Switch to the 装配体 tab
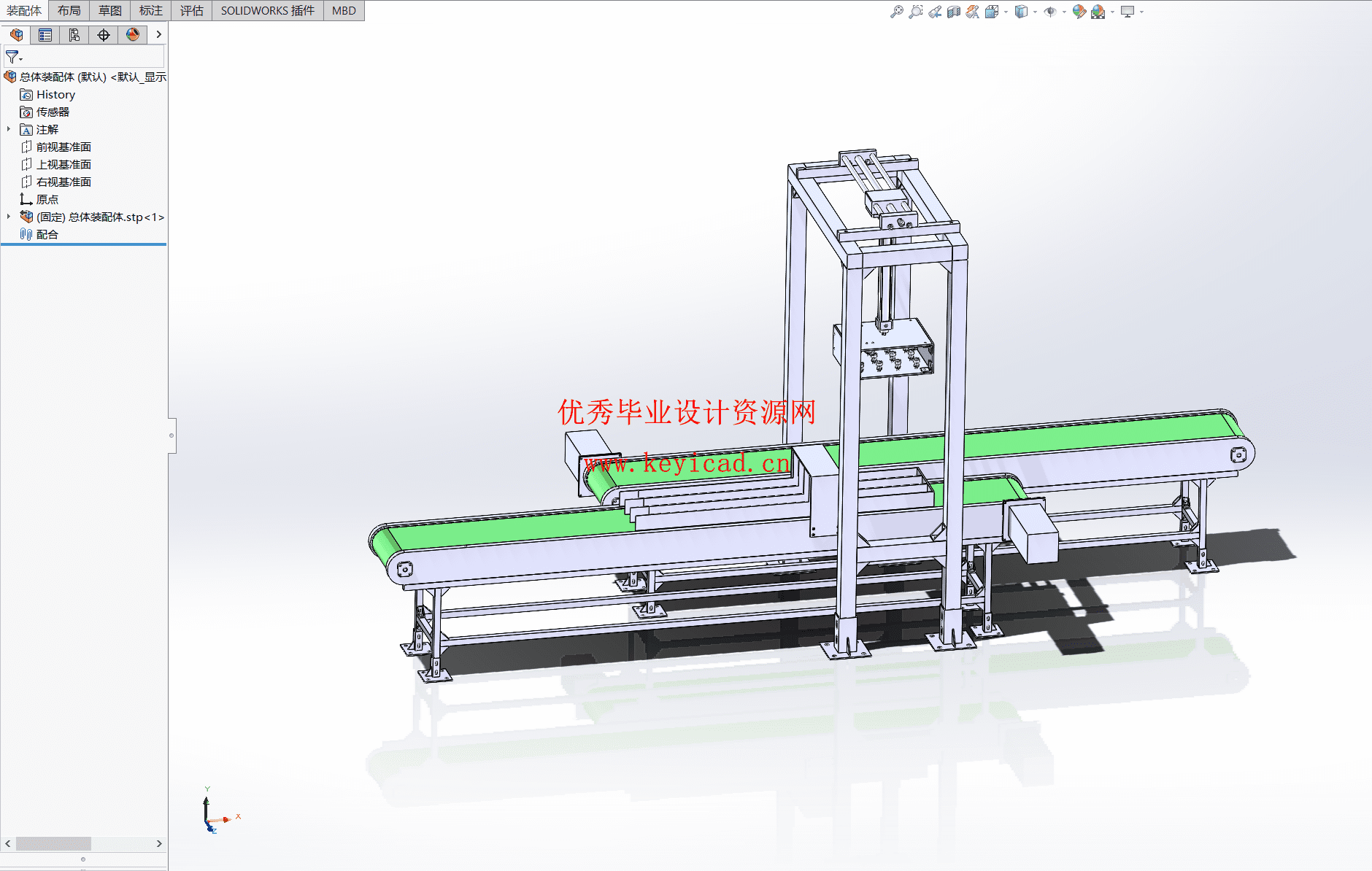The width and height of the screenshot is (1372, 871). (24, 10)
